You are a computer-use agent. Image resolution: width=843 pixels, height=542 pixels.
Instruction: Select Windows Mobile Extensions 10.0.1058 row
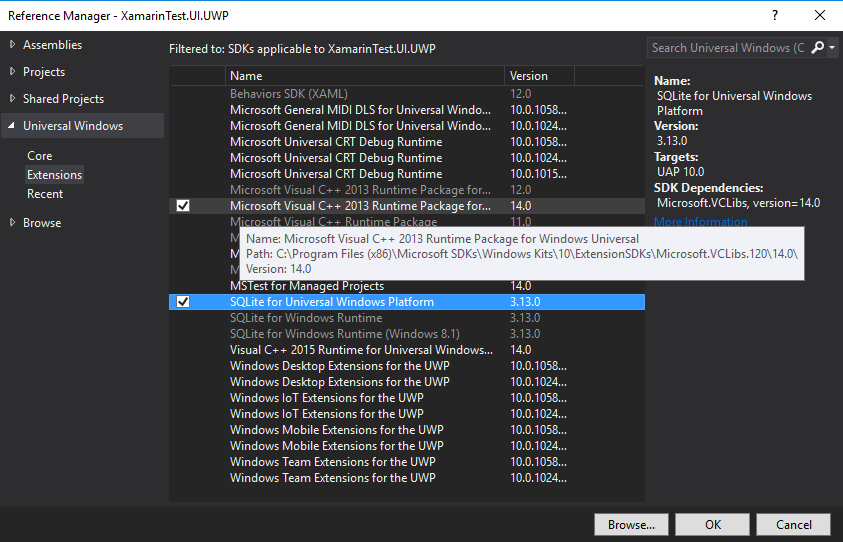coord(407,430)
